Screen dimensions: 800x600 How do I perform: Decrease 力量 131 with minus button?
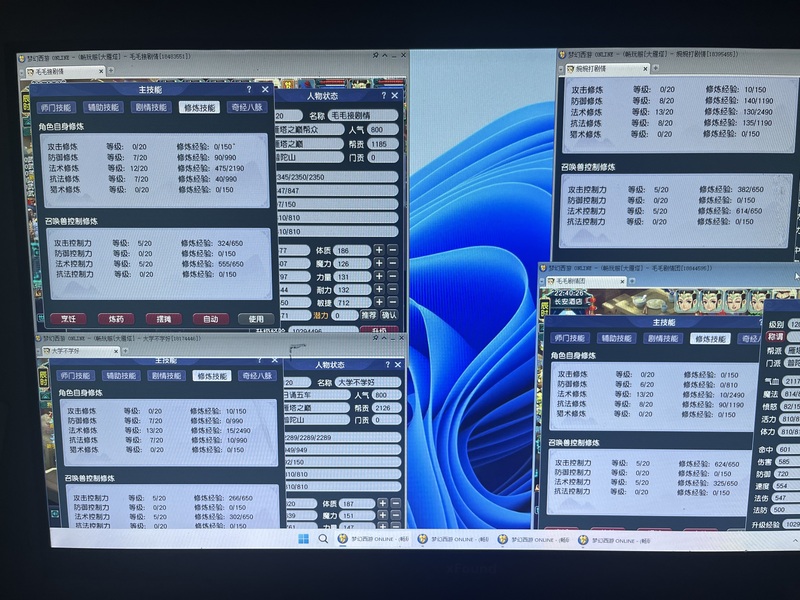pos(392,276)
